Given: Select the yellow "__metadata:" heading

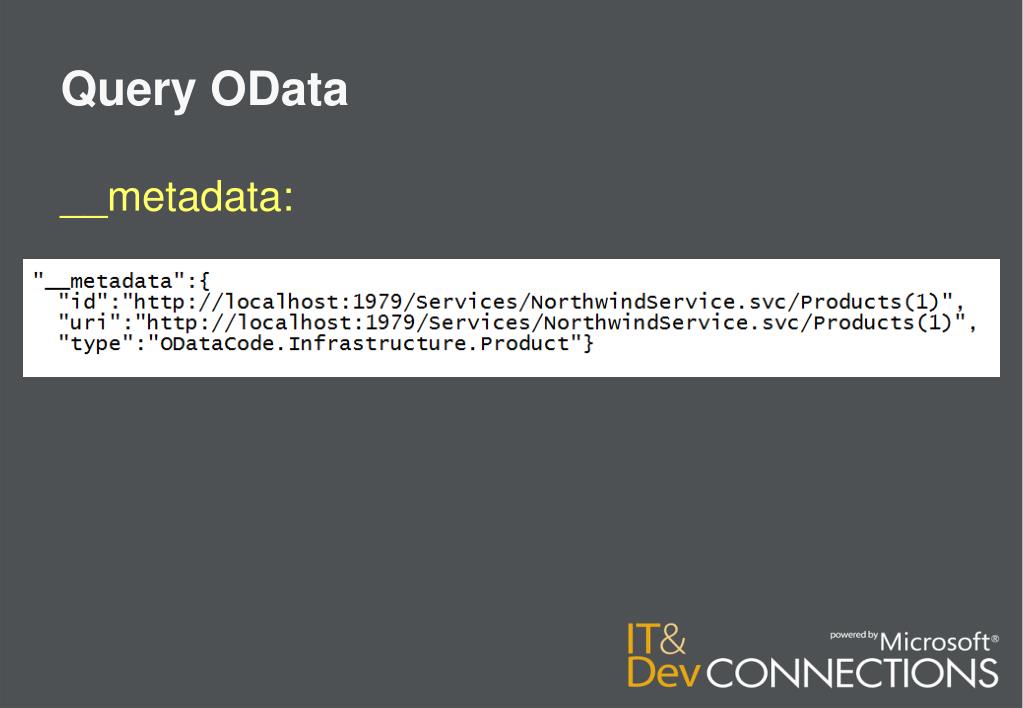Looking at the screenshot, I should [176, 197].
